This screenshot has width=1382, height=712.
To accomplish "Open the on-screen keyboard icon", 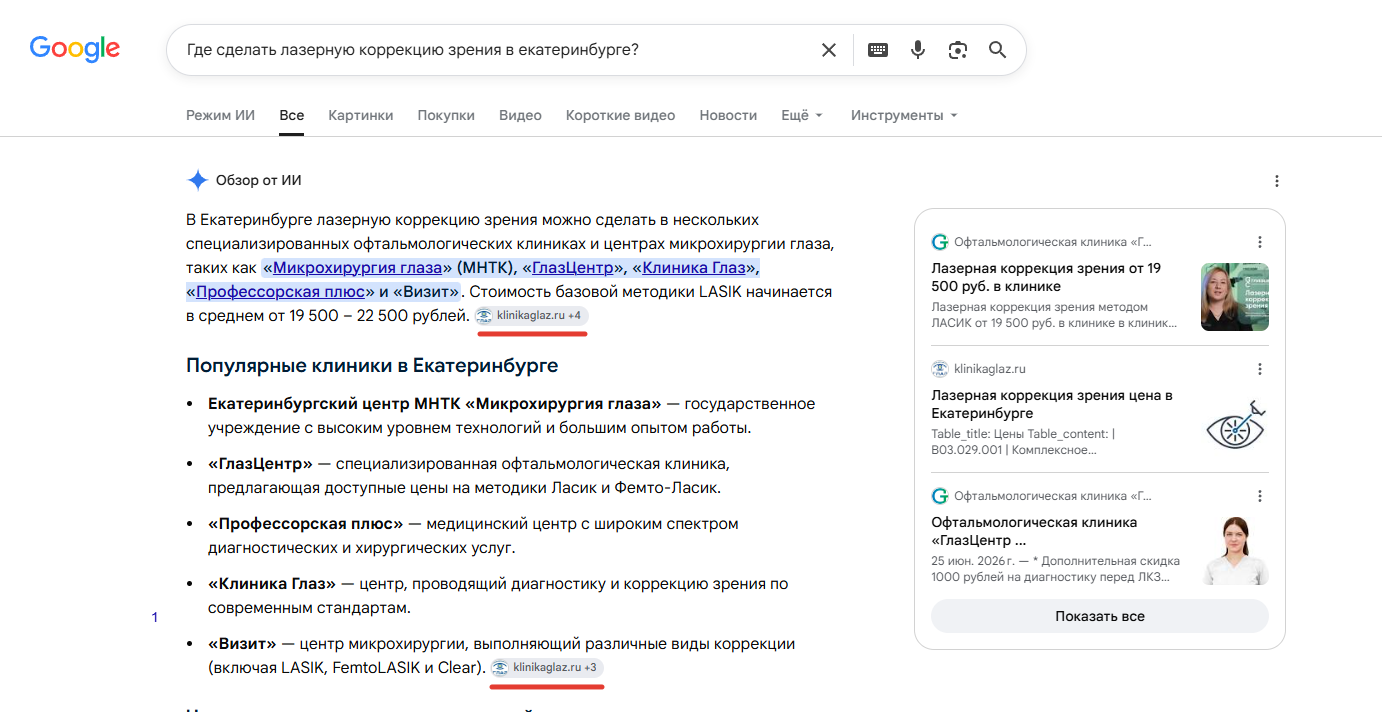I will tap(878, 50).
